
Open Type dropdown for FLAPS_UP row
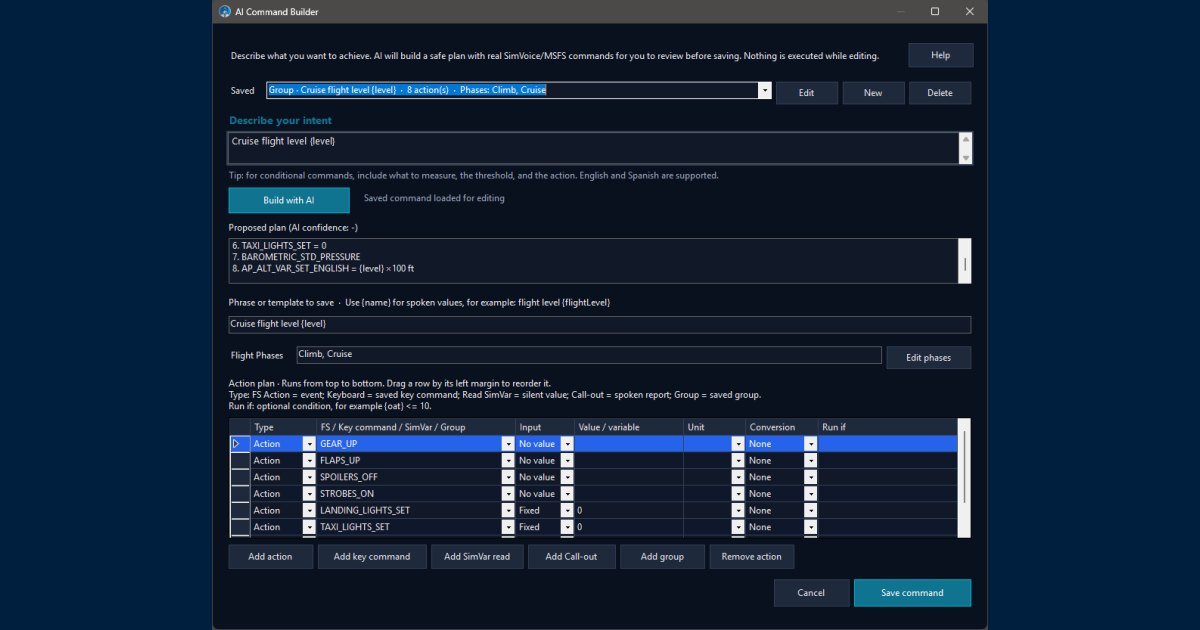(x=309, y=461)
